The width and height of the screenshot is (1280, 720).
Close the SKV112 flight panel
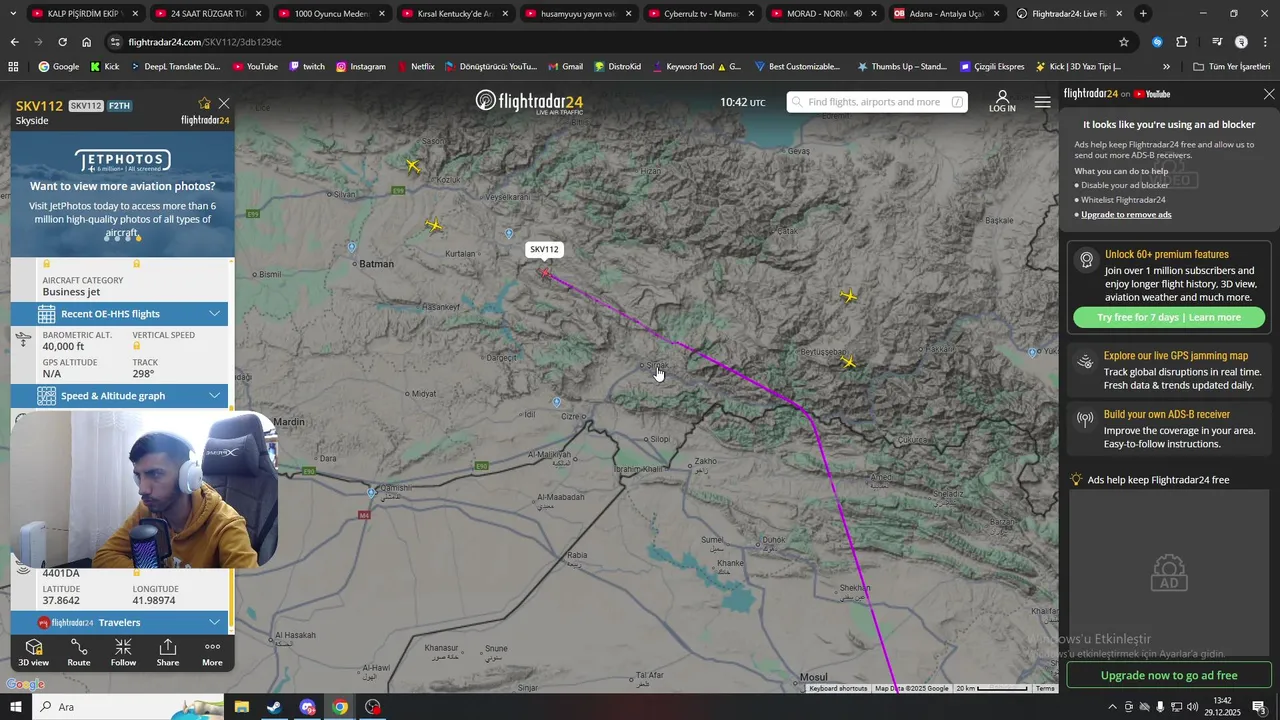tap(224, 103)
